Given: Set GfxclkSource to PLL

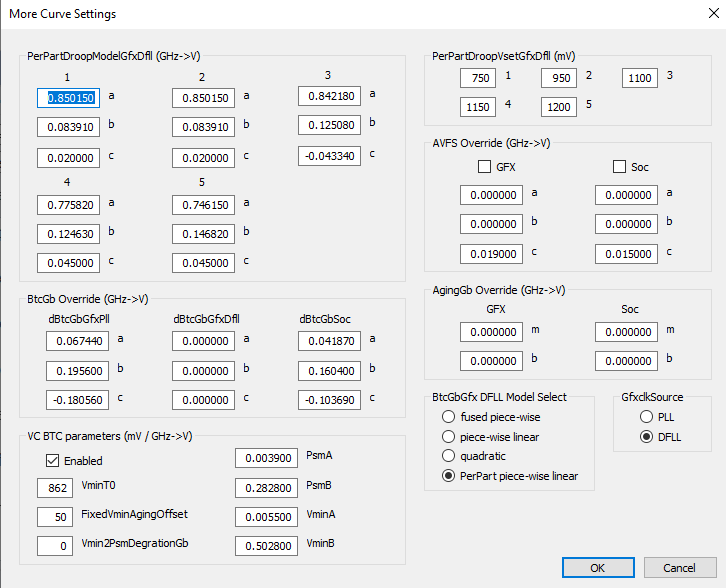Looking at the screenshot, I should (x=646, y=416).
